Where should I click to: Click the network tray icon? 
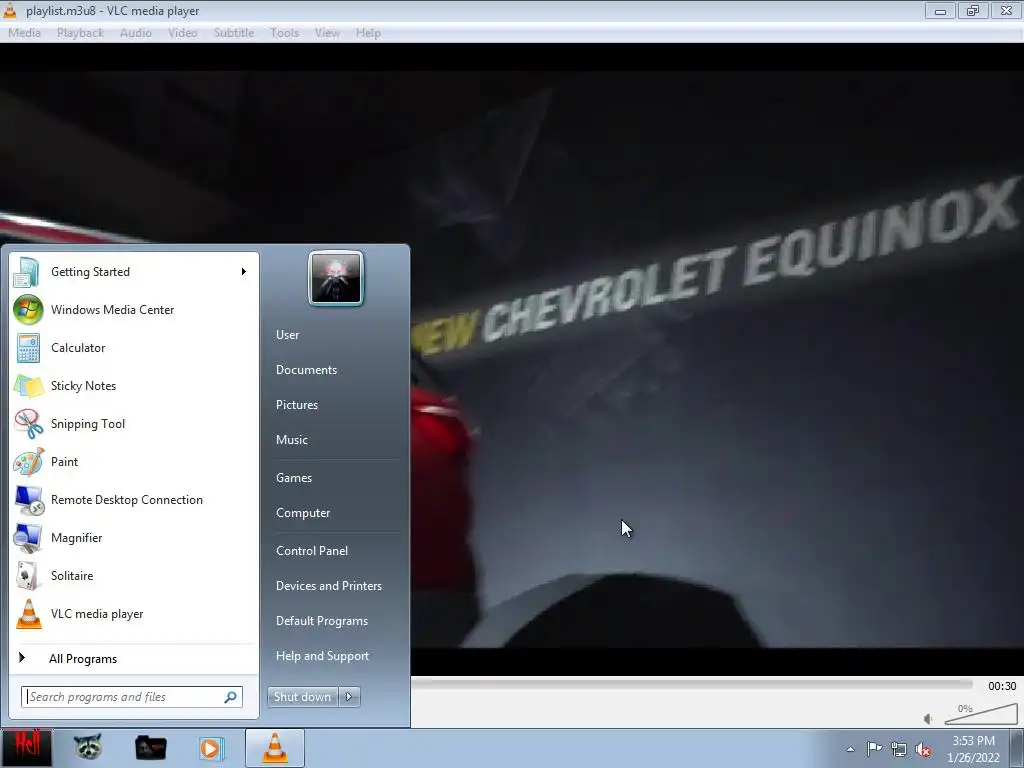click(899, 749)
